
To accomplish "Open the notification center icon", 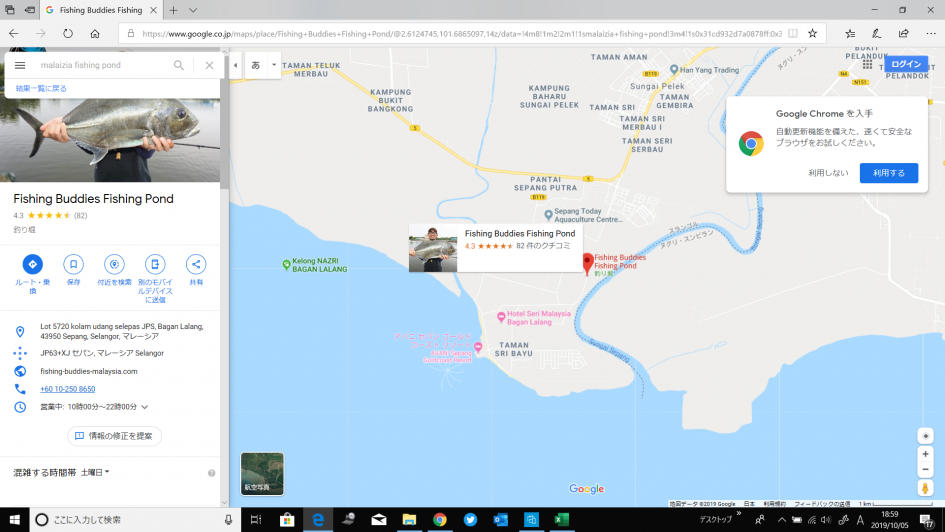I will pos(927,519).
